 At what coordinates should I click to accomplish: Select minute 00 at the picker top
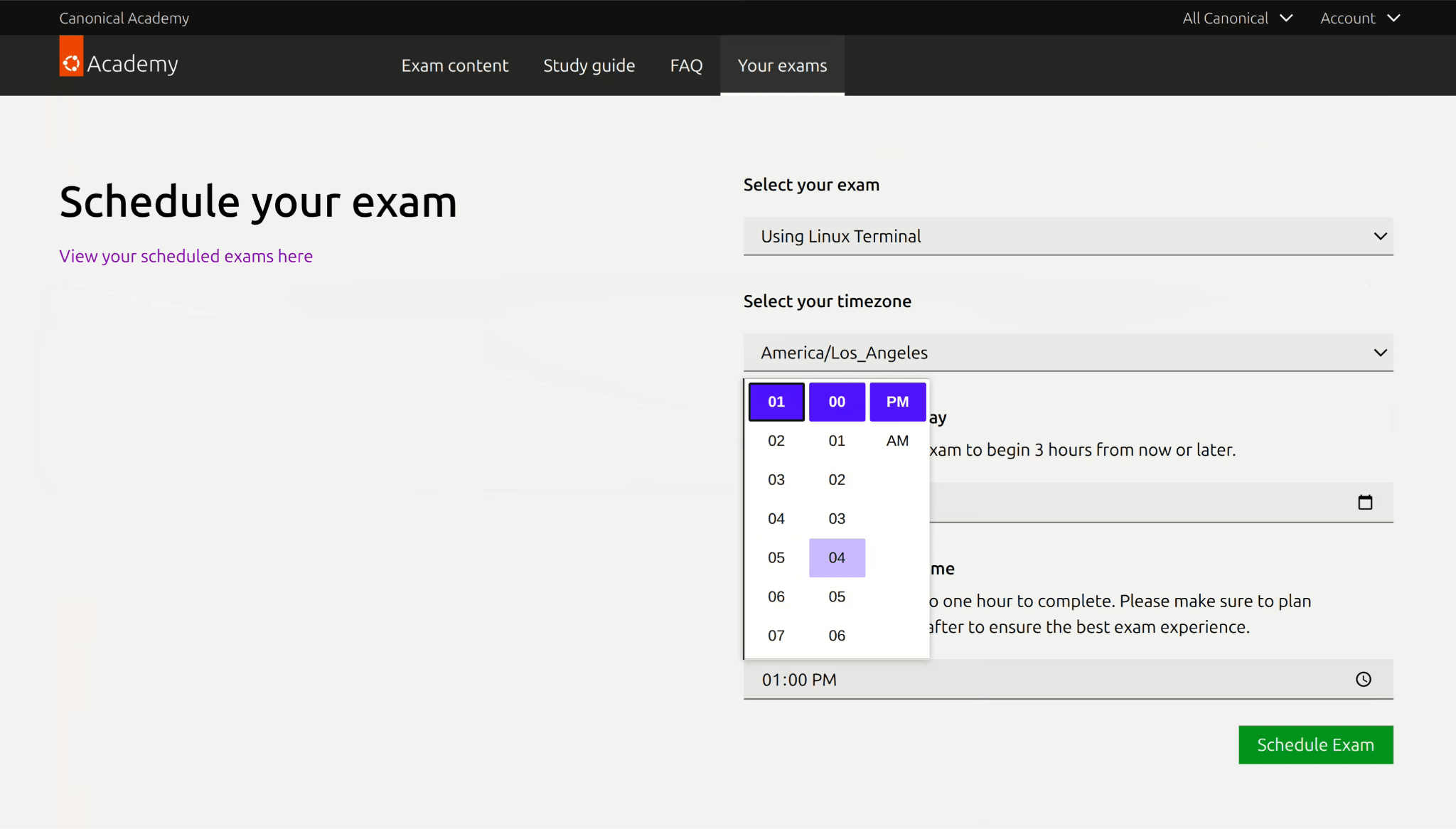(837, 401)
